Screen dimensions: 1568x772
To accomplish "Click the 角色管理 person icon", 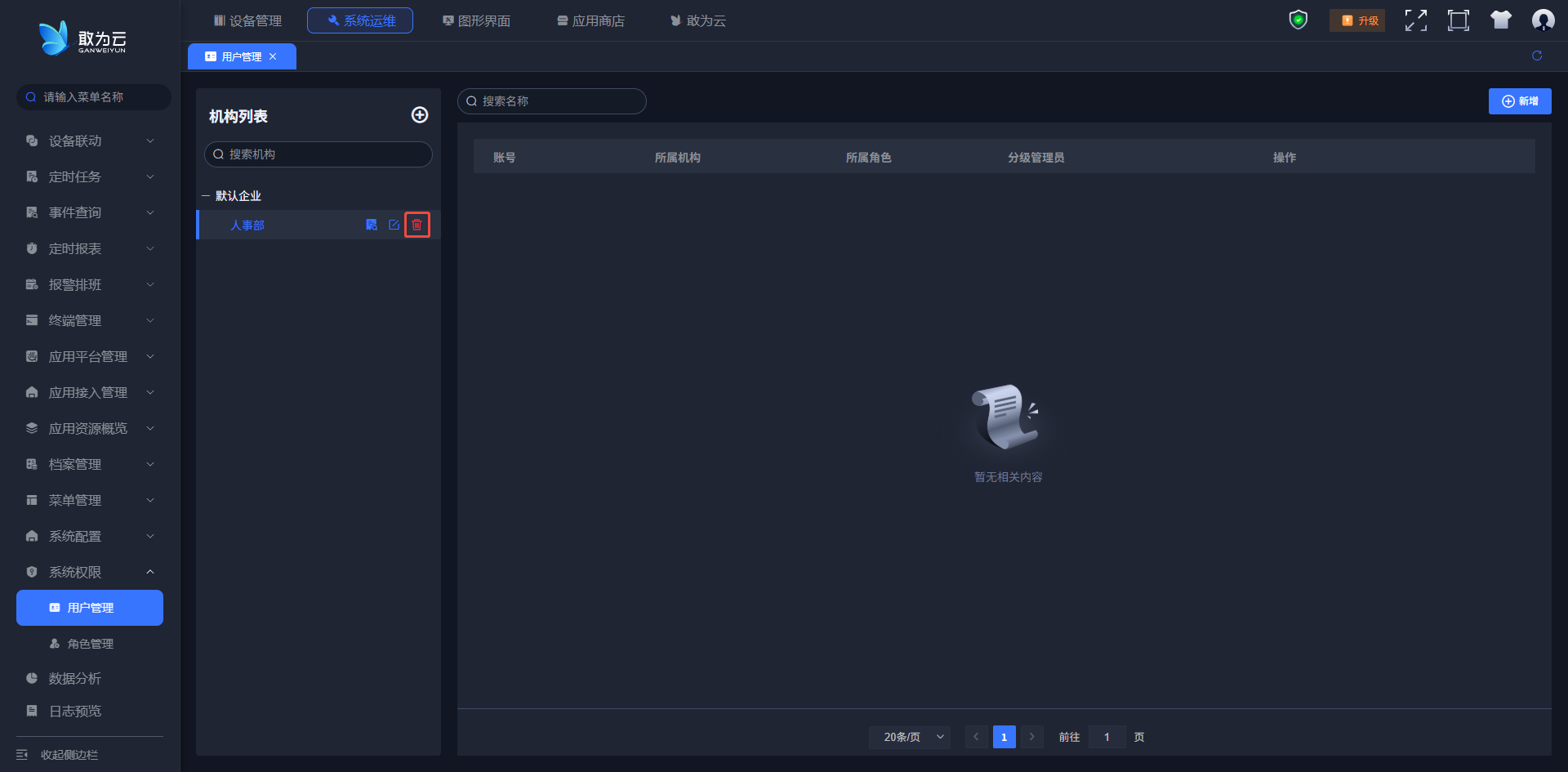I will pos(55,644).
